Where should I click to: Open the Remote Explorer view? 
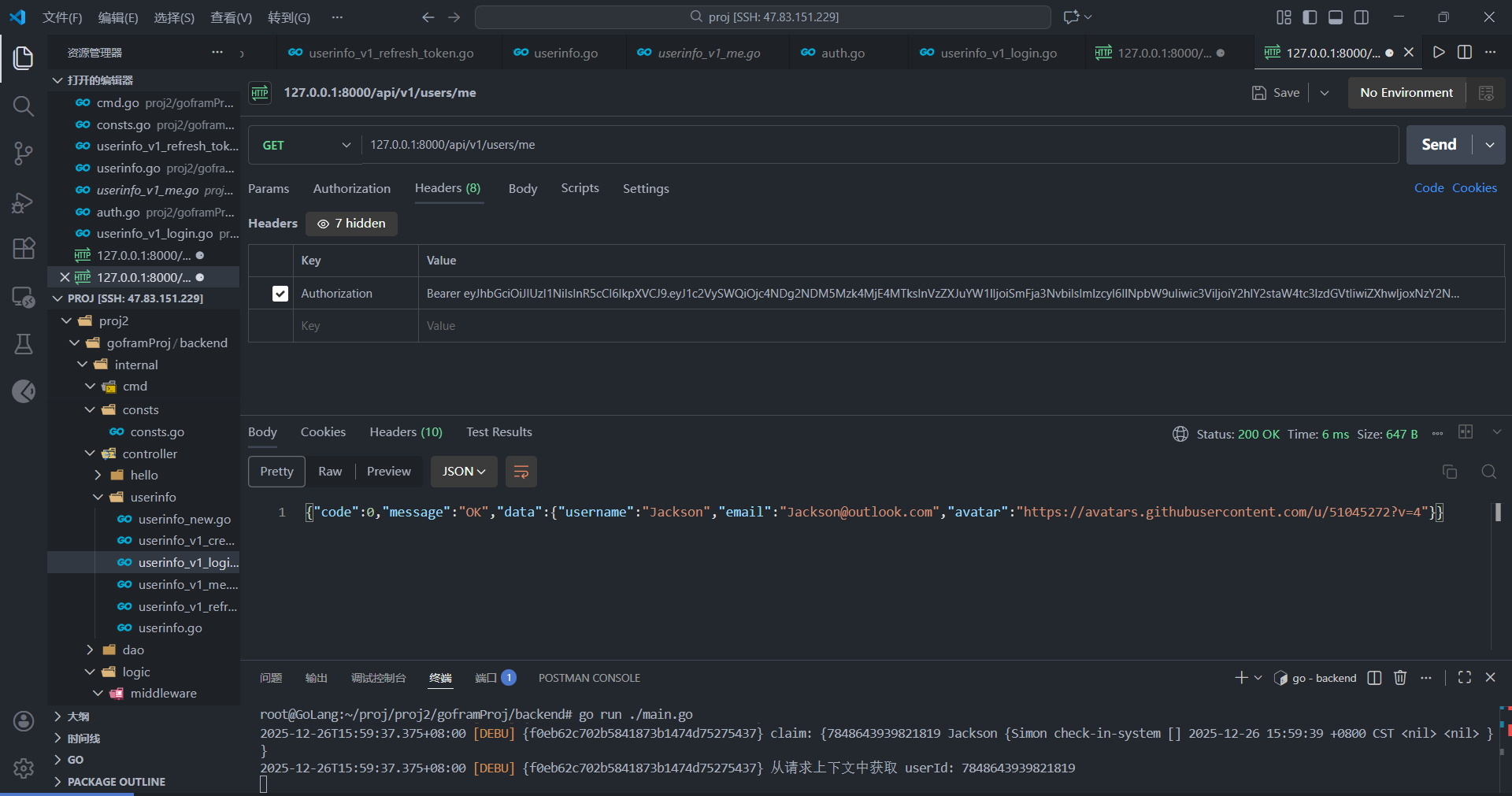(x=24, y=297)
